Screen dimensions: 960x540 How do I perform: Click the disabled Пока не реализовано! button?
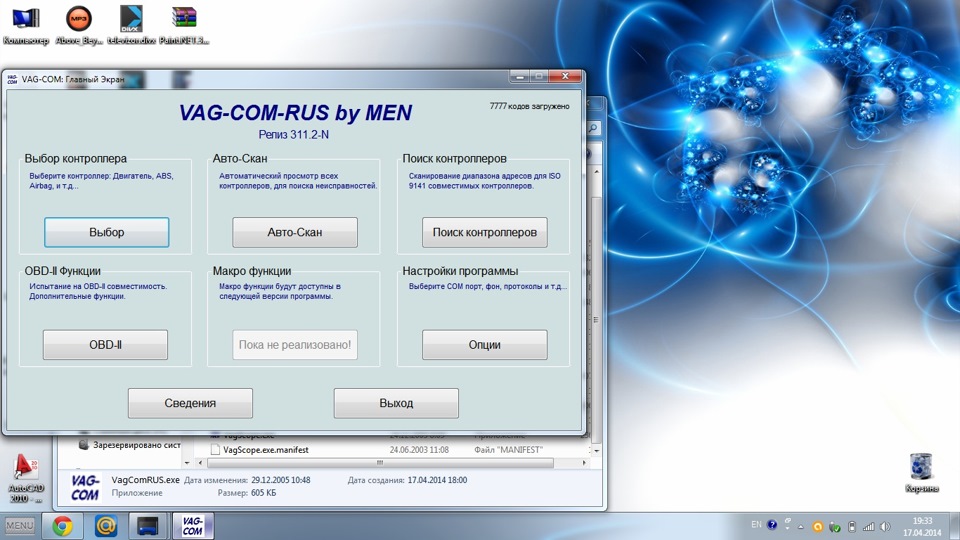tap(294, 345)
